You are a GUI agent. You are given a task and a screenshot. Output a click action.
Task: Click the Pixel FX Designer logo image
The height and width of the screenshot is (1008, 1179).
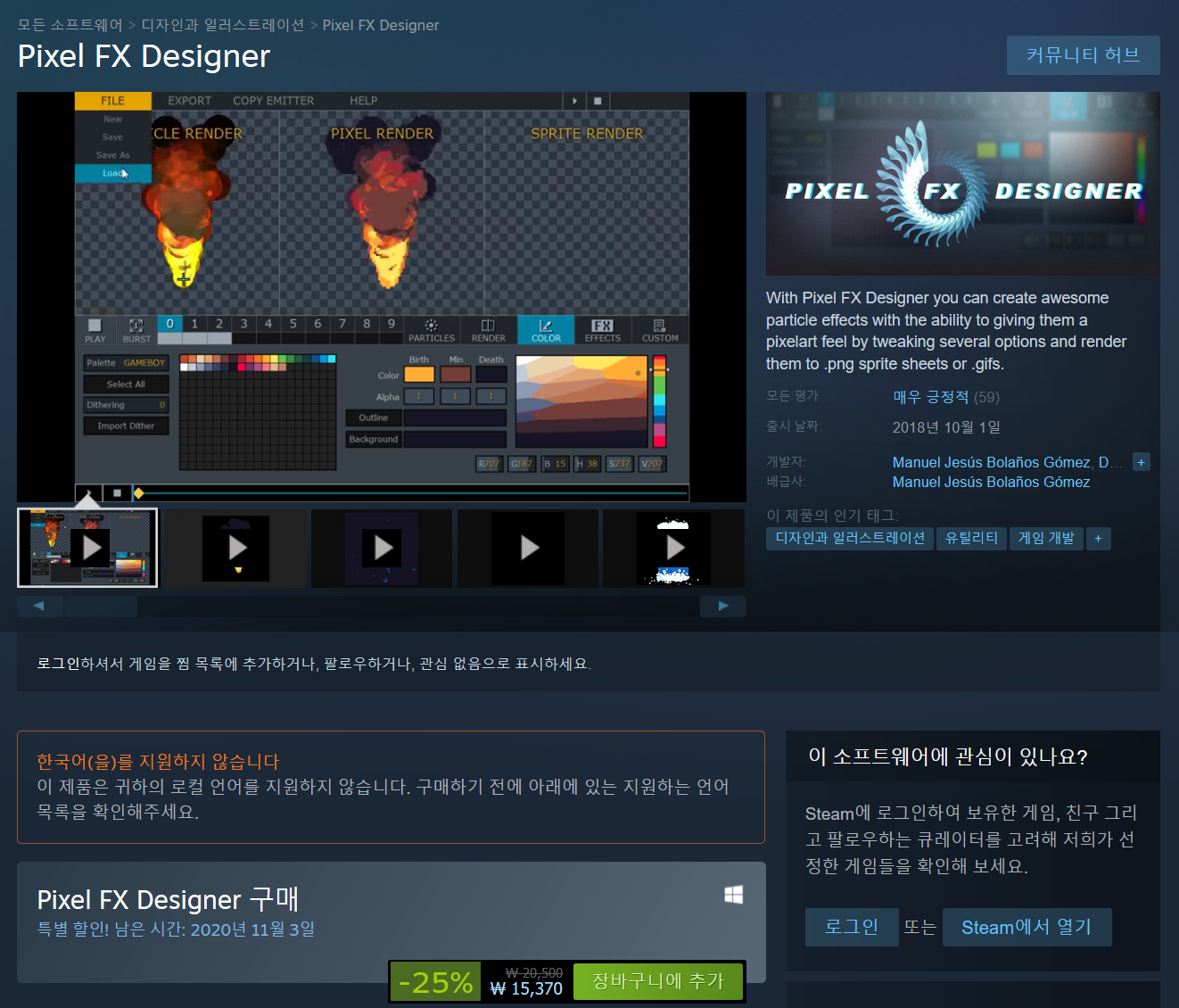coord(963,184)
